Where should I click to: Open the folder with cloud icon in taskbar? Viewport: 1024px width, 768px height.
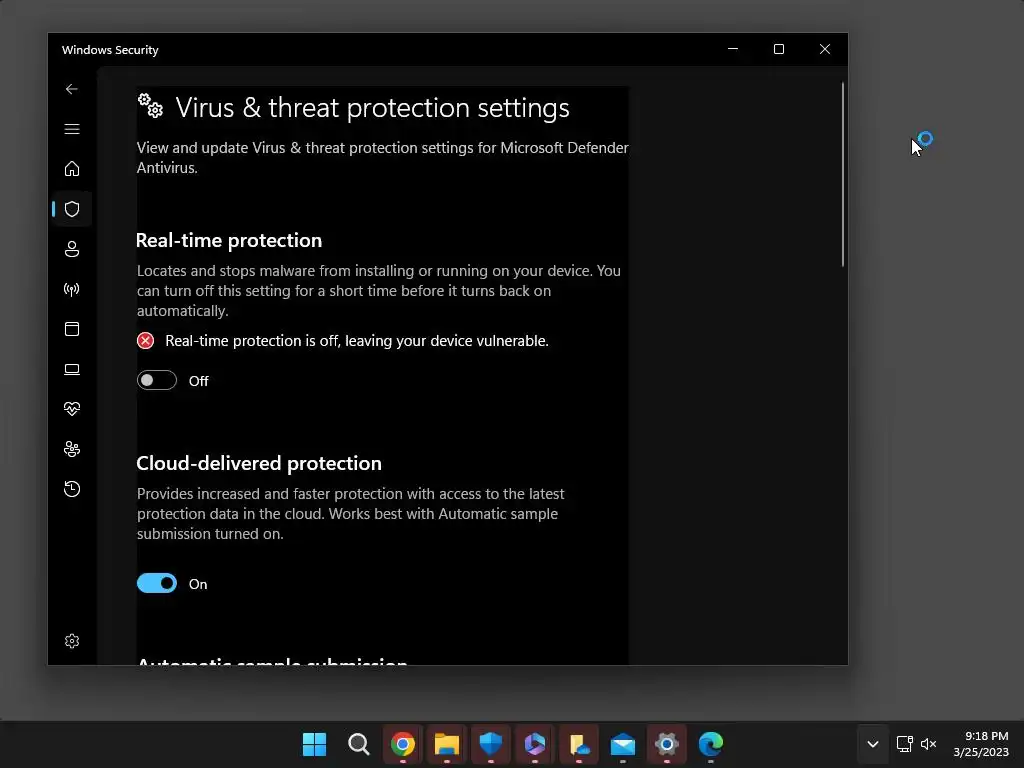(579, 744)
